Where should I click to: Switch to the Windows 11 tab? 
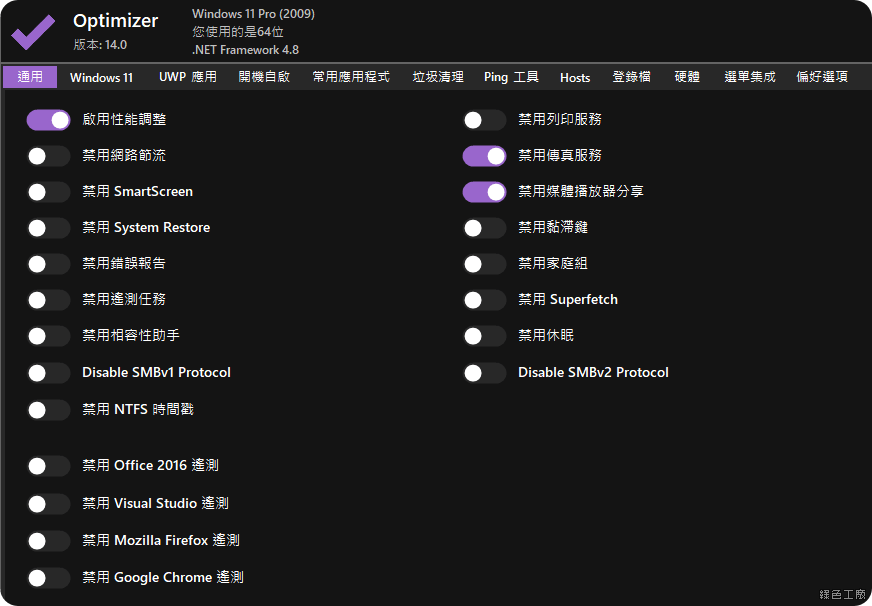101,77
